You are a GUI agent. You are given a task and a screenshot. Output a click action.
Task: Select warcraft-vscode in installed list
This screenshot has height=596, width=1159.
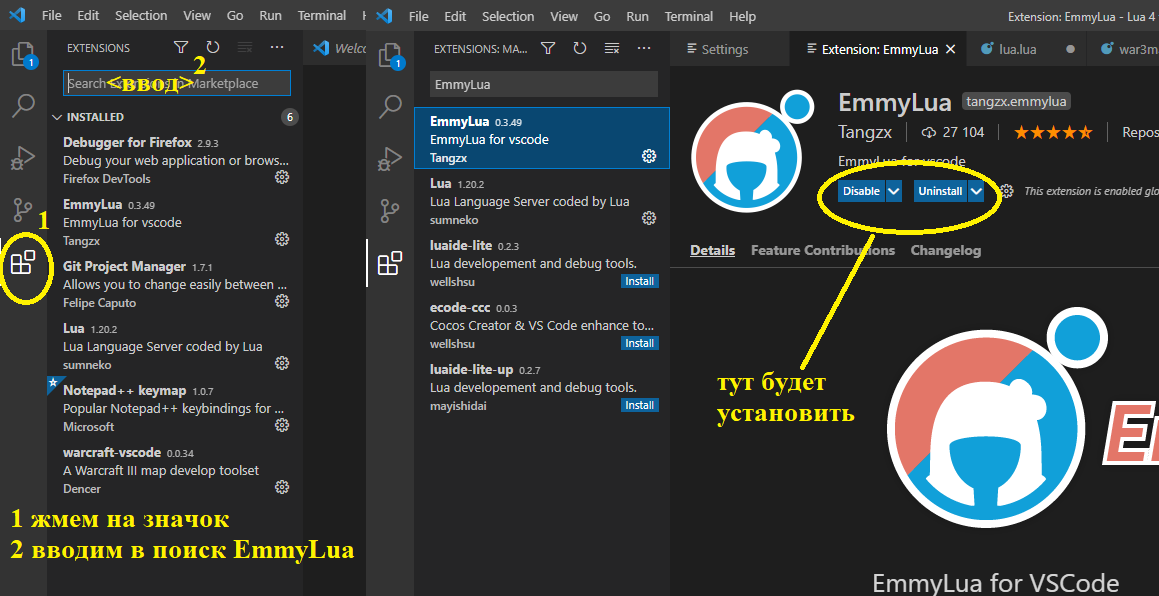(176, 470)
